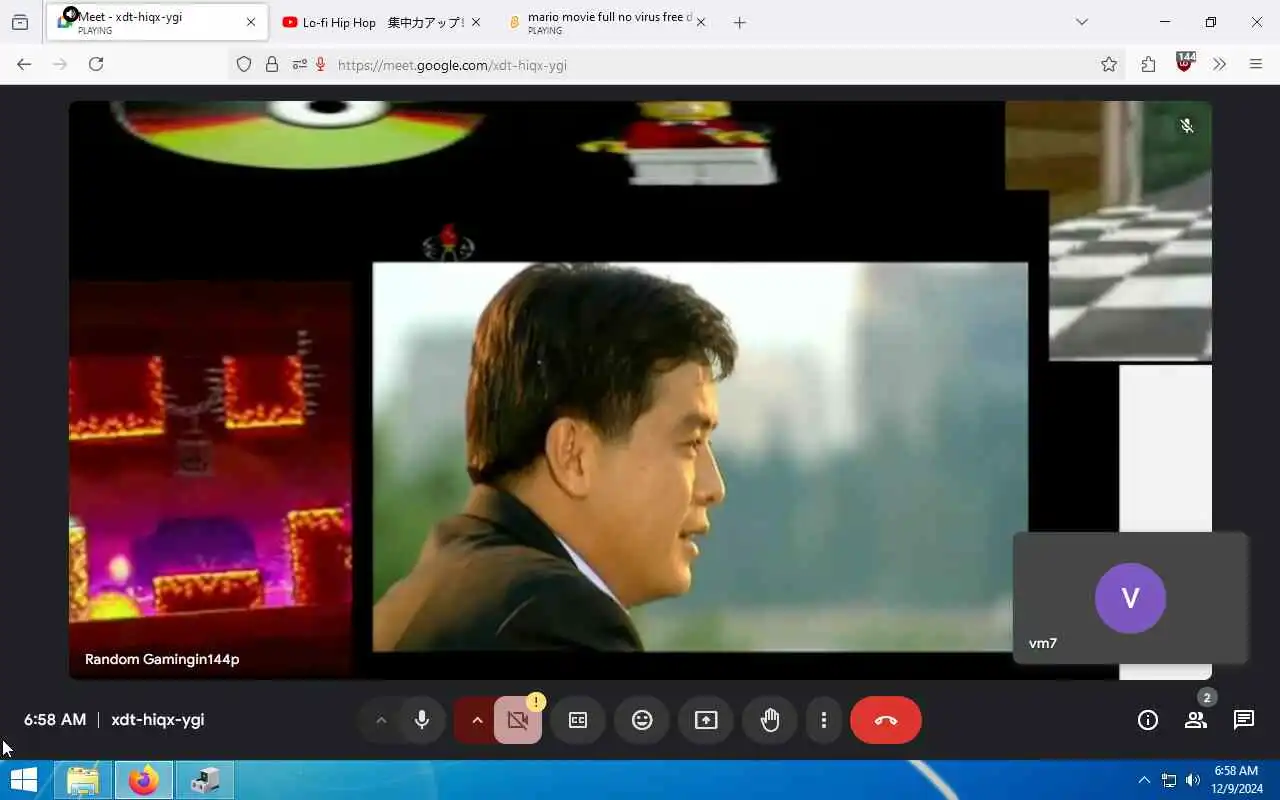Open the third taskbar application icon
The image size is (1280, 800).
205,780
